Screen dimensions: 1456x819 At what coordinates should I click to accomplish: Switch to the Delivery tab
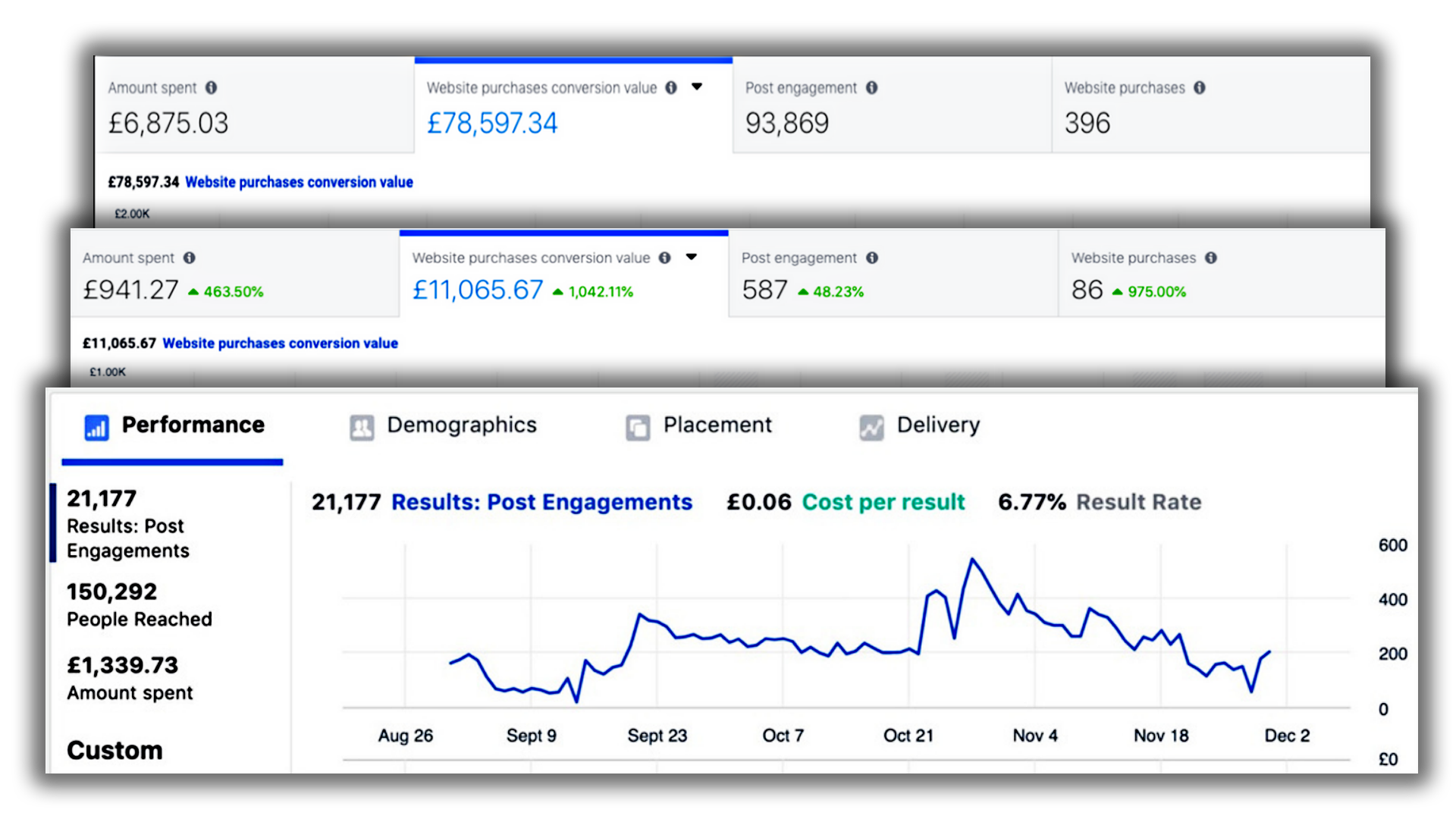point(938,425)
